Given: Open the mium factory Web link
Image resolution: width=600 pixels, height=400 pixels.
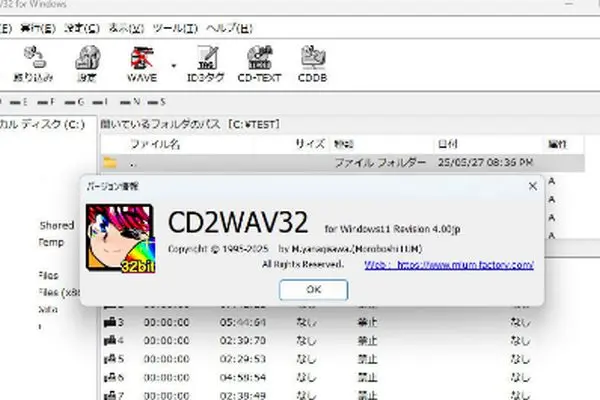Looking at the screenshot, I should (449, 265).
